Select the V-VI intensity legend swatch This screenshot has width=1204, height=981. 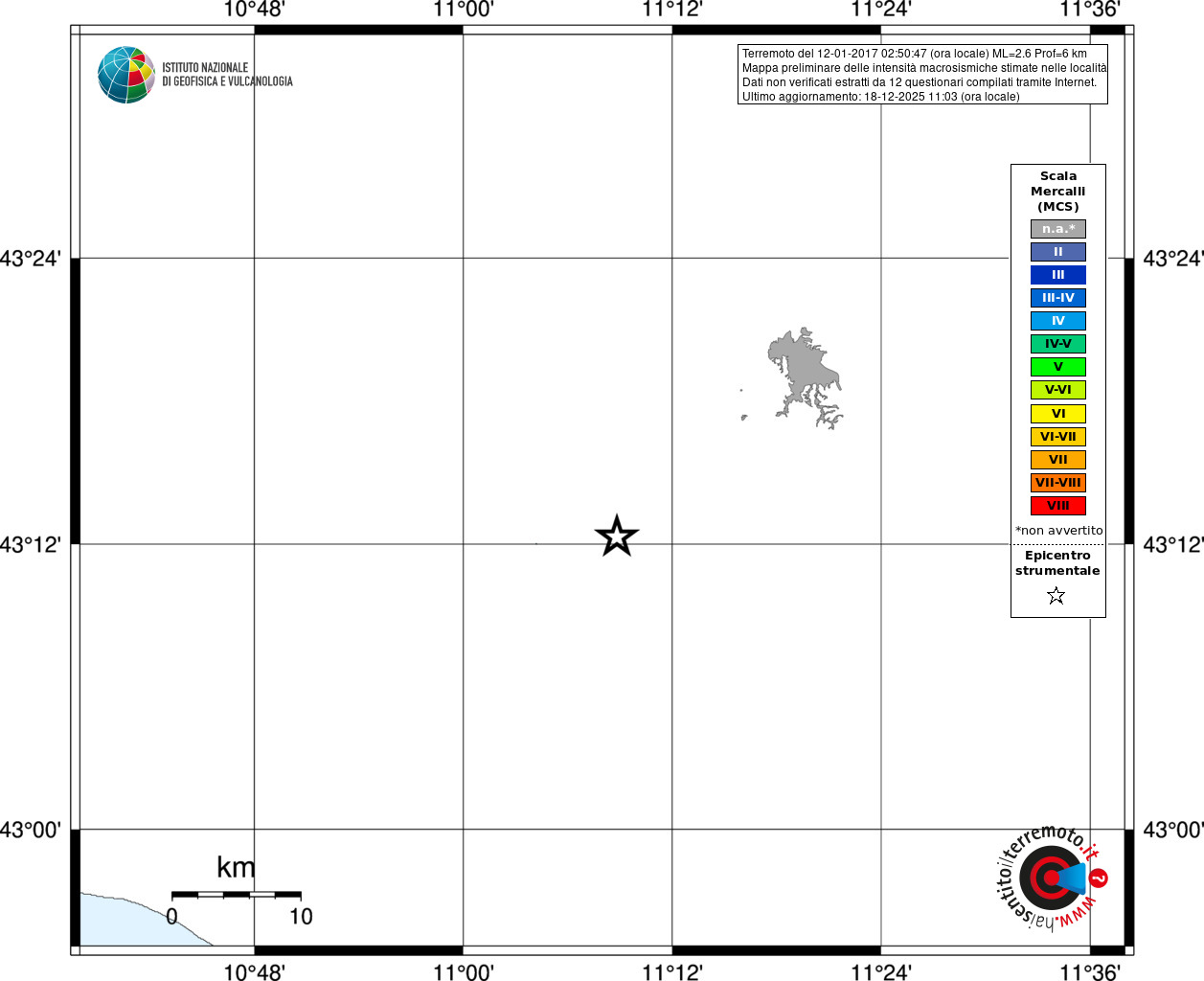(1058, 390)
